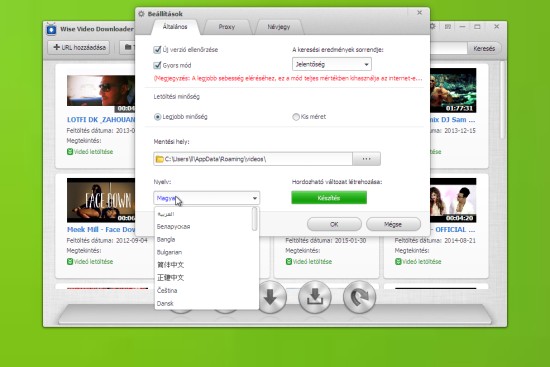Click the folder icon in save path field
This screenshot has height=367, width=550.
[160, 159]
